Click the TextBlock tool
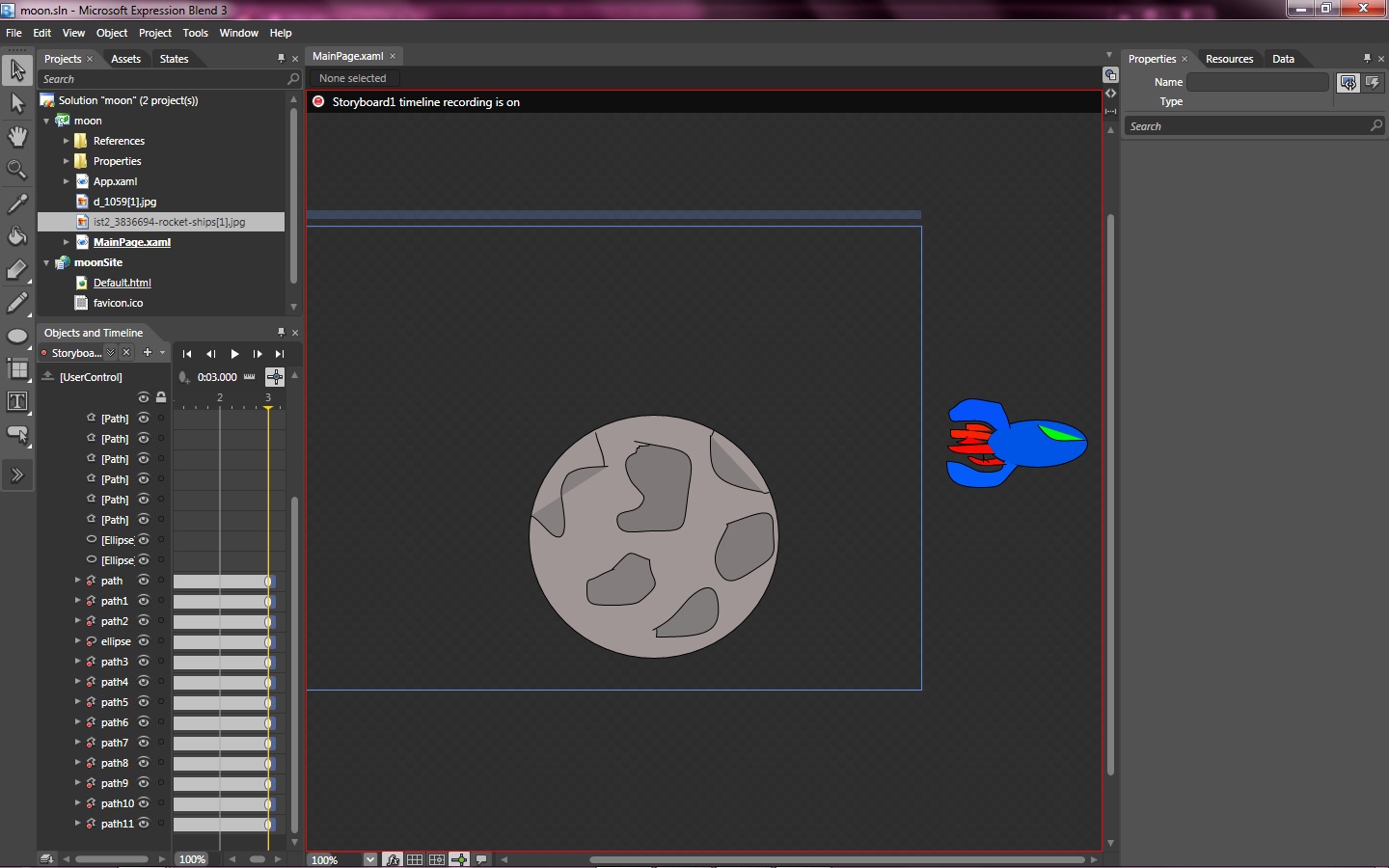The image size is (1389, 868). (17, 401)
